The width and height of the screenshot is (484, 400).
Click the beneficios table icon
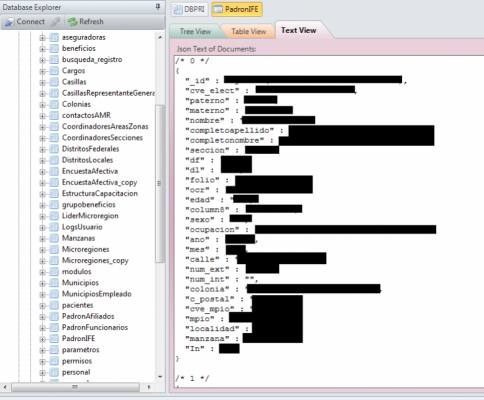[54, 49]
